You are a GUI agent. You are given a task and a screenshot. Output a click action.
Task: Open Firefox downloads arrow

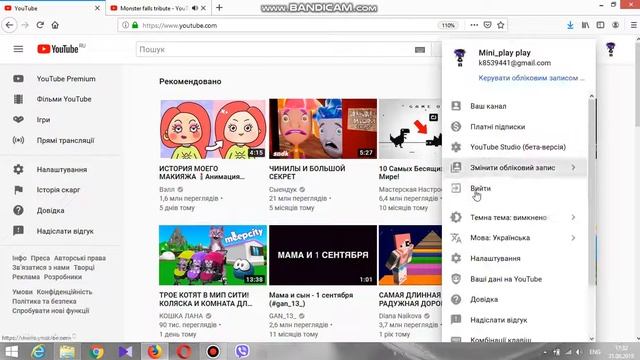point(570,25)
